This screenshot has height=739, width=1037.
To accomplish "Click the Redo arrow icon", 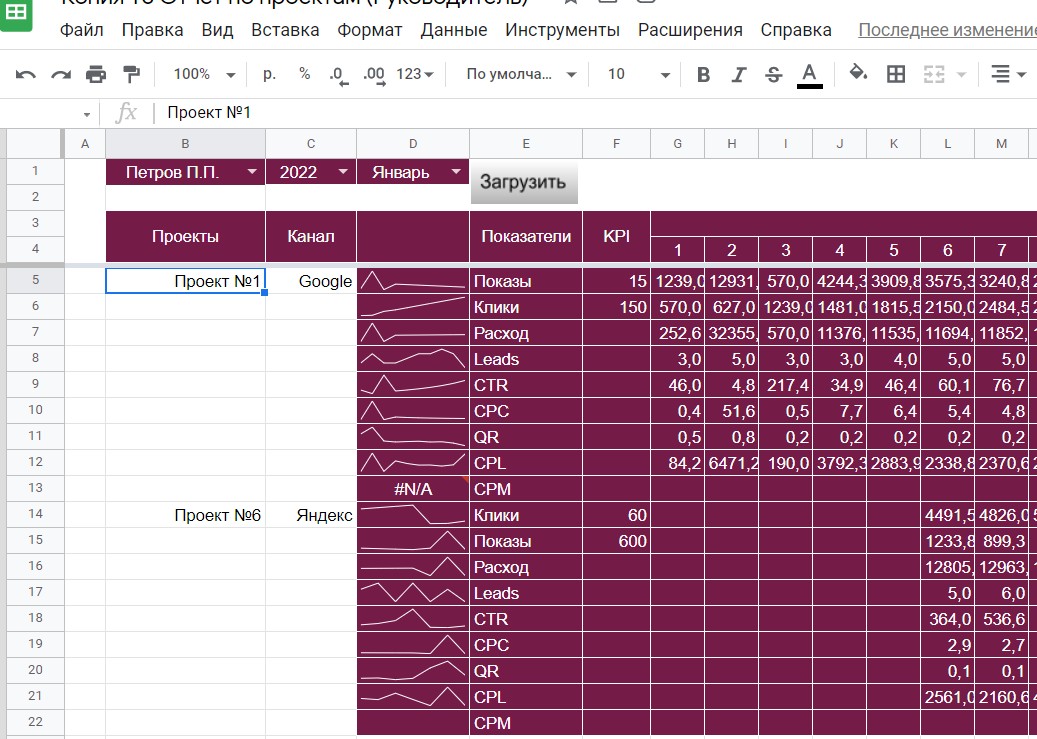I will [61, 74].
